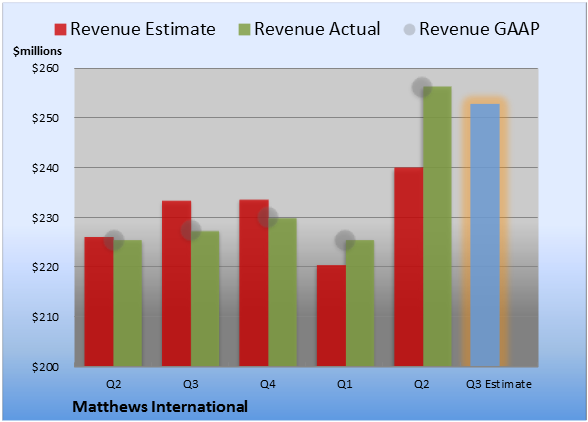Click the GAAP marker dot above Q1
The width and height of the screenshot is (588, 422).
pyautogui.click(x=345, y=240)
